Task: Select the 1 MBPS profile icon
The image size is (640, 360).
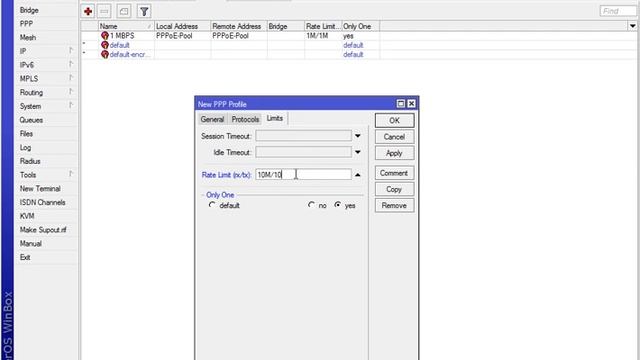Action: 105,36
